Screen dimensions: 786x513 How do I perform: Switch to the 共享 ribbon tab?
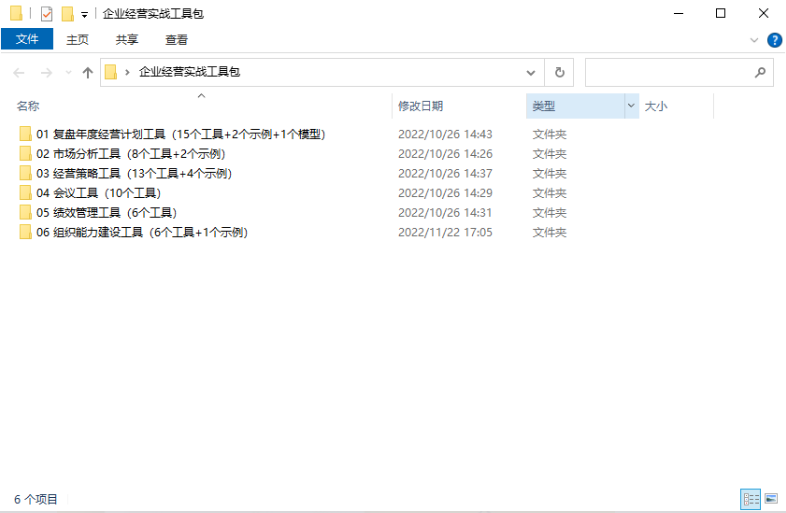127,40
